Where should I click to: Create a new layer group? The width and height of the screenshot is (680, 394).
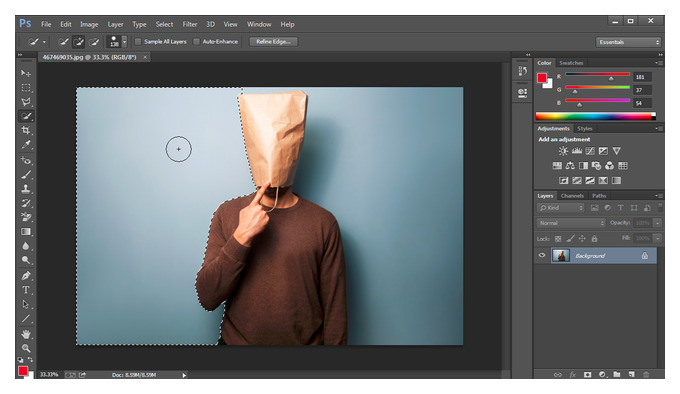point(617,374)
